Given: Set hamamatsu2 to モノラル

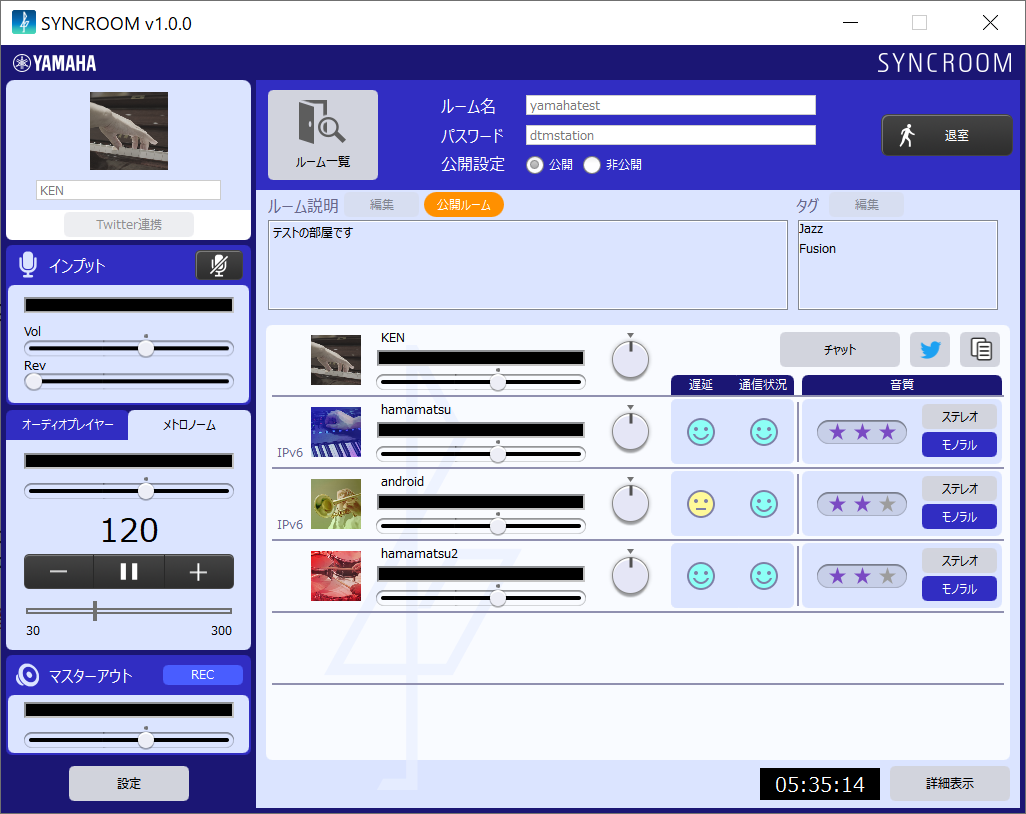Looking at the screenshot, I should click(x=959, y=589).
